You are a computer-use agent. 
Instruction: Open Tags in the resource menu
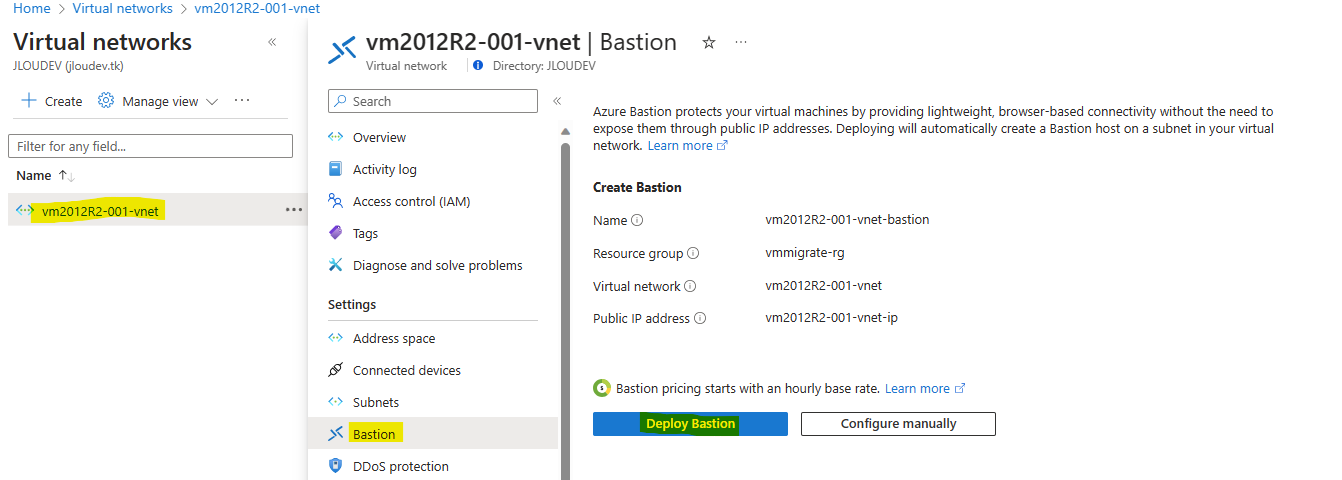[x=365, y=233]
